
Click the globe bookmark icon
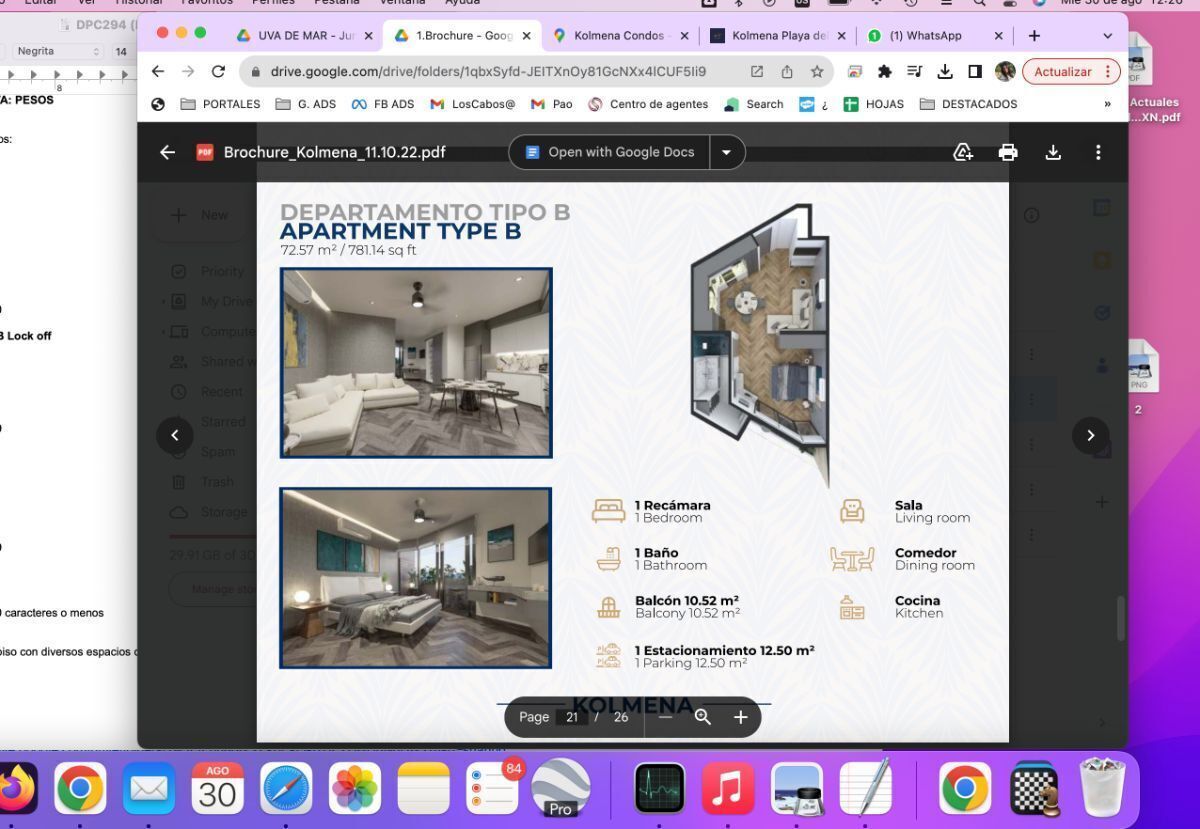click(158, 104)
